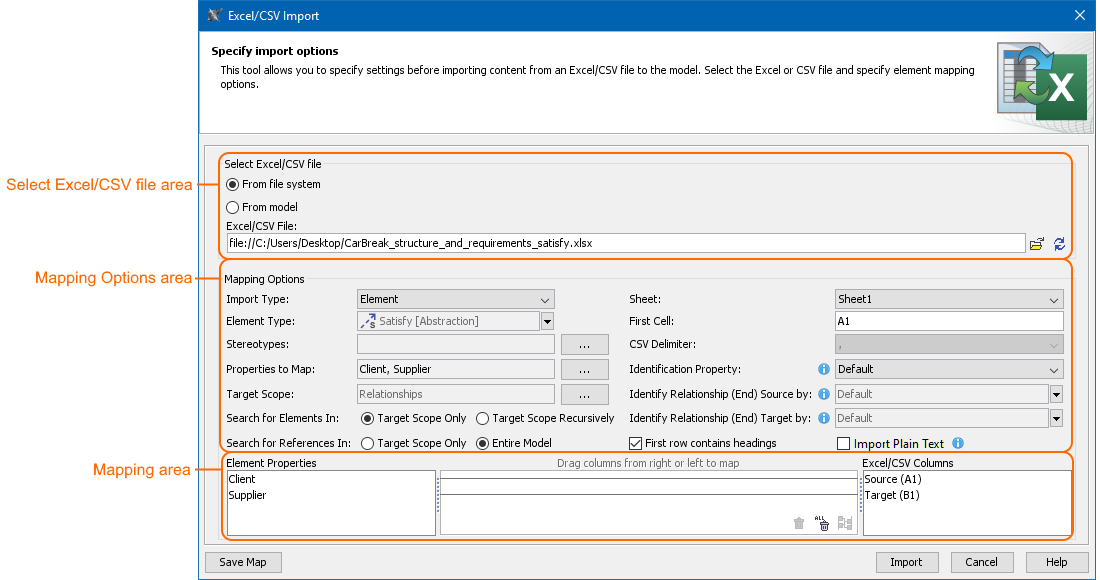Select Source (A1) in Excel/CSV Columns
Image resolution: width=1100 pixels, height=580 pixels.
pos(892,480)
